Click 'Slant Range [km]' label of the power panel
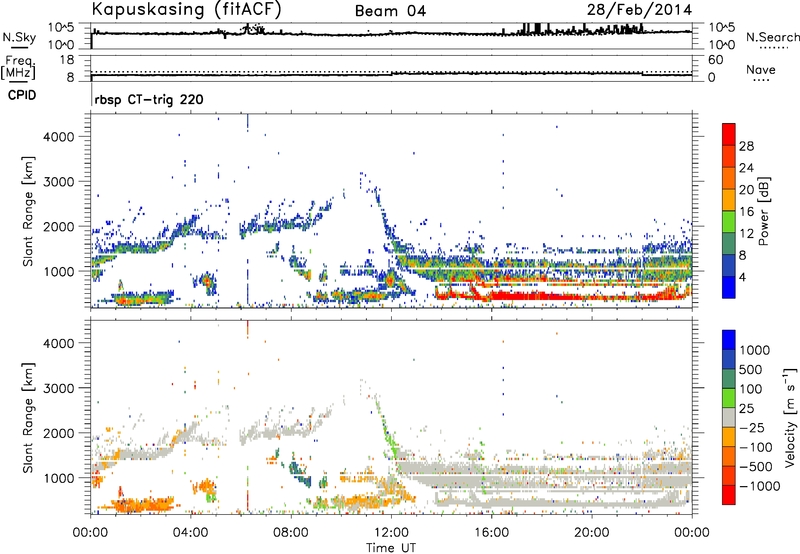This screenshot has width=800, height=554. click(28, 211)
